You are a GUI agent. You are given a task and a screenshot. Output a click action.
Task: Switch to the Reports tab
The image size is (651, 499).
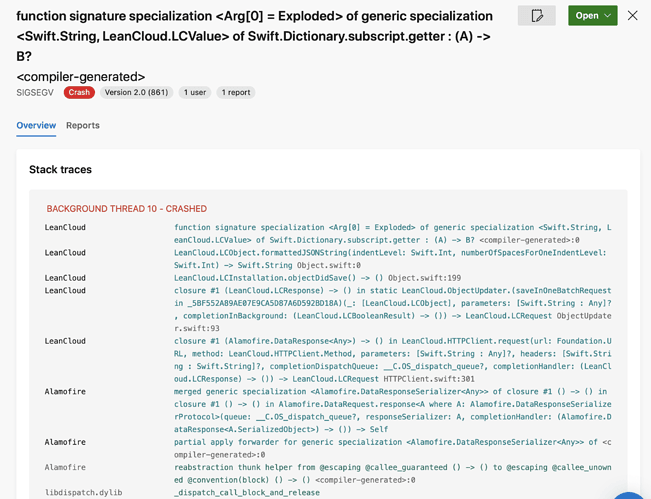click(x=83, y=125)
